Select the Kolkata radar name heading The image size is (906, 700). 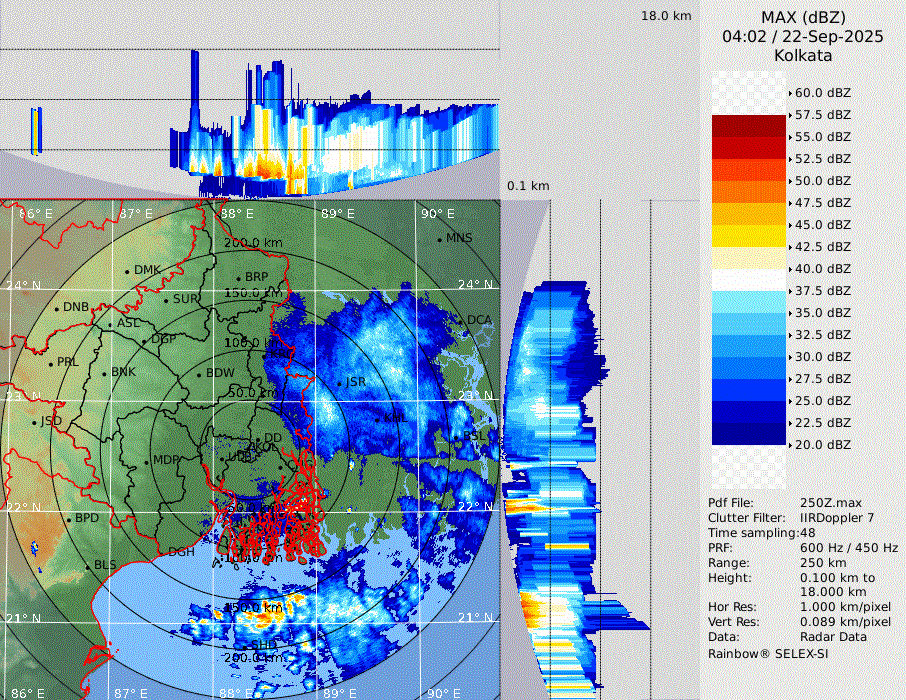(x=803, y=56)
